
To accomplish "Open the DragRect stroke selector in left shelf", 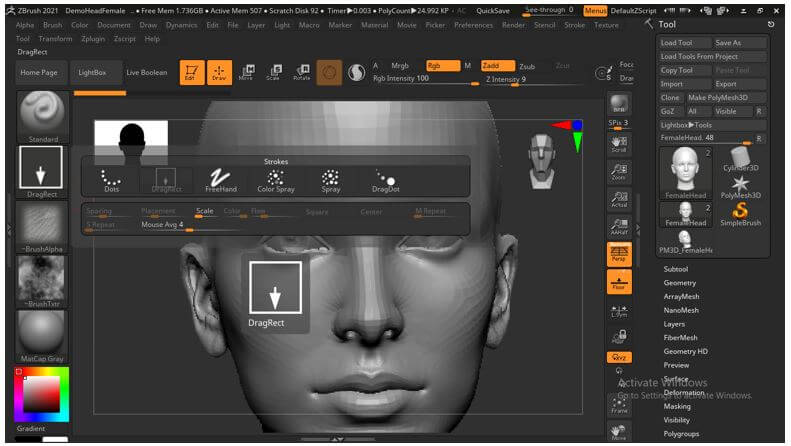I will coord(41,172).
